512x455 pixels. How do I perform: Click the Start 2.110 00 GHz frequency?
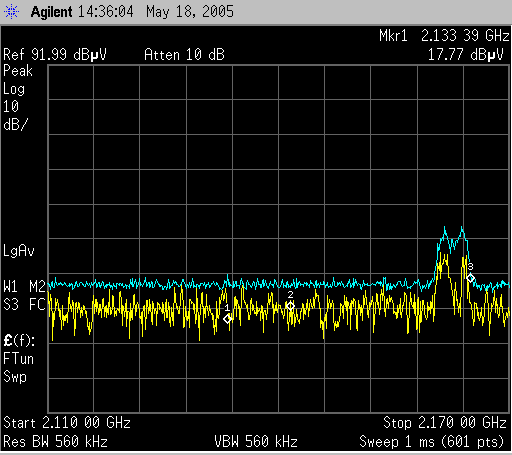point(67,423)
